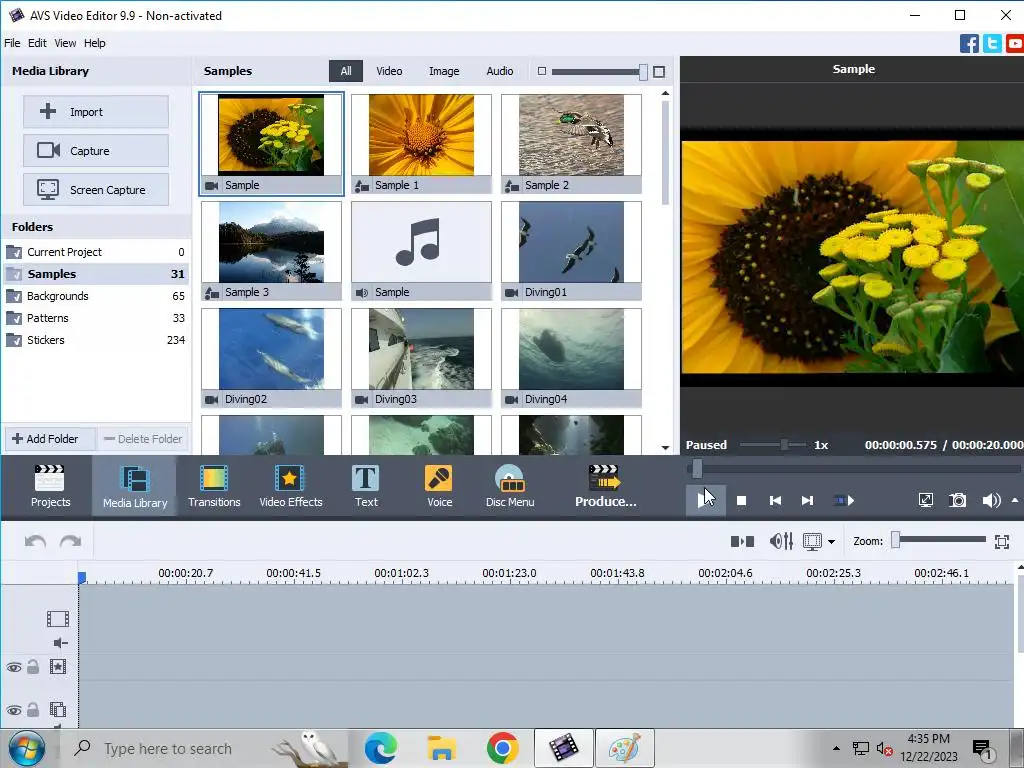Viewport: 1024px width, 768px height.
Task: Toggle visibility of video effects track
Action: click(14, 667)
